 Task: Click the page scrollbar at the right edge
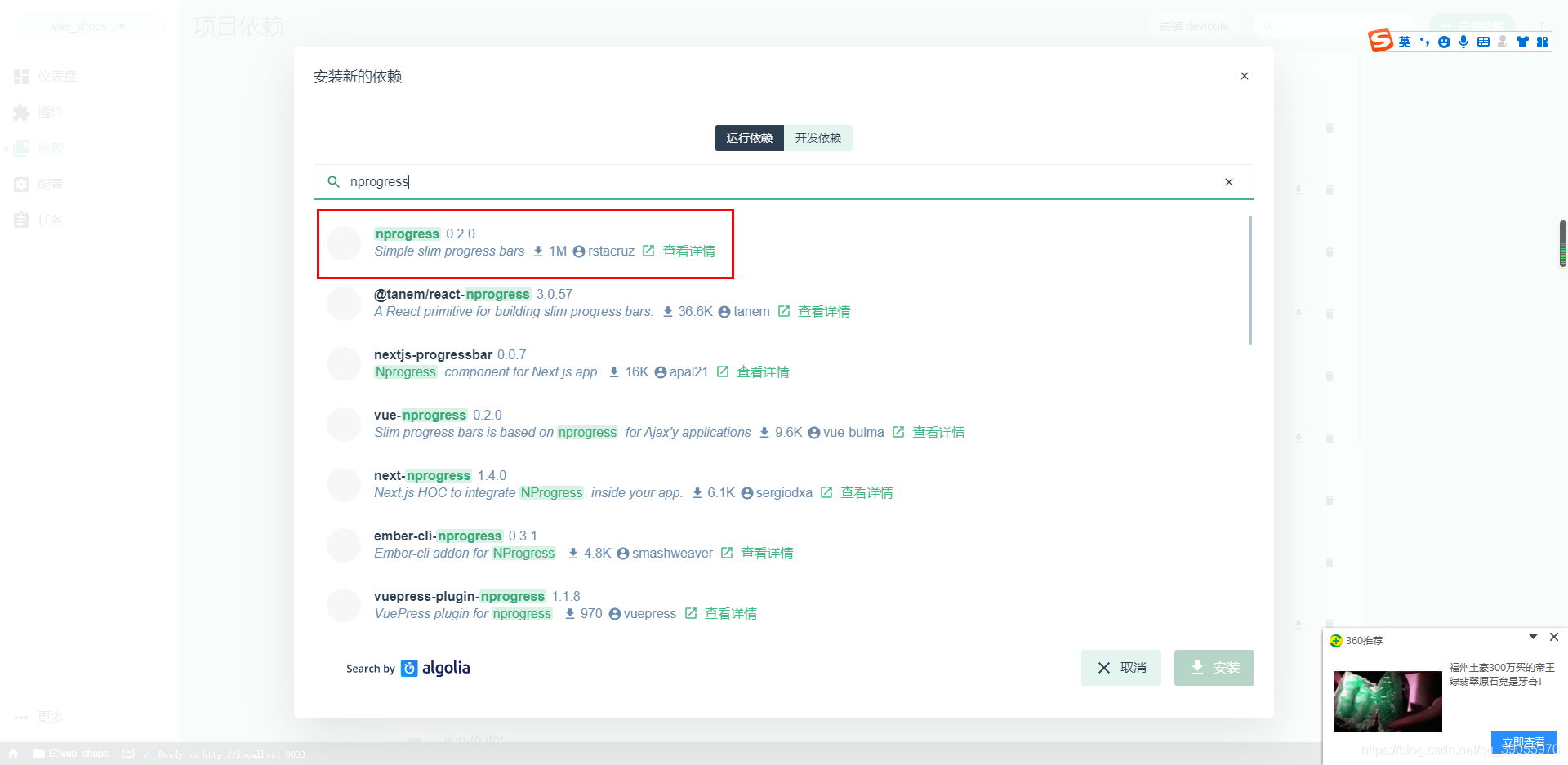[x=1563, y=243]
